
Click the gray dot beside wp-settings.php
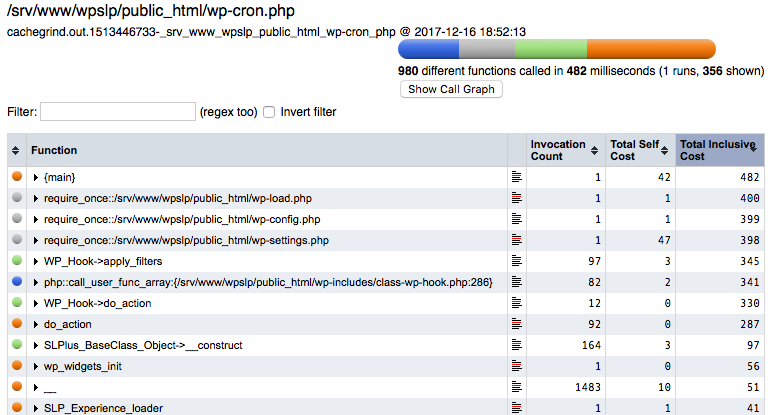tap(17, 239)
